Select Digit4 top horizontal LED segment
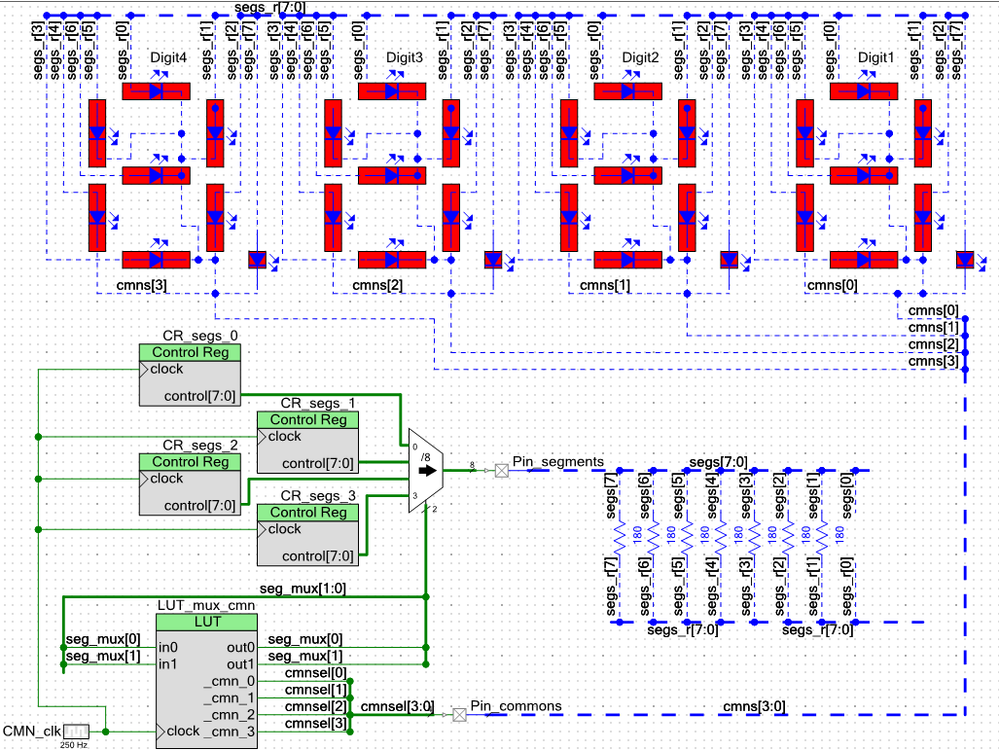The image size is (999, 751). point(156,91)
